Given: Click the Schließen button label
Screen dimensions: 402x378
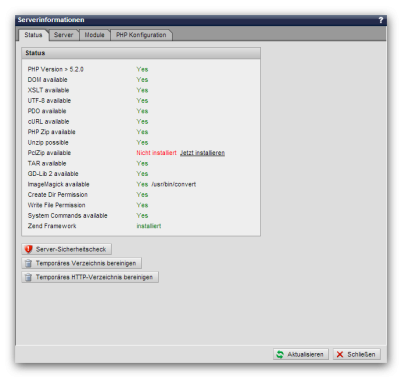Looking at the screenshot, I should click(361, 354).
